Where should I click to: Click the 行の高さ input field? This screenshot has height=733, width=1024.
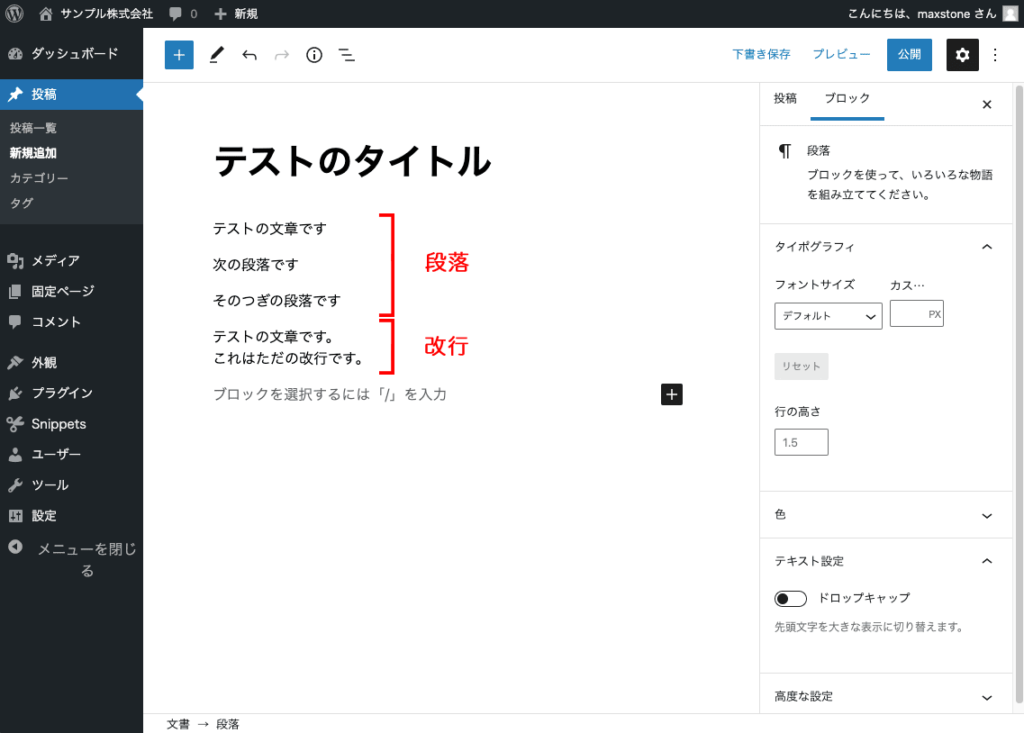(x=801, y=441)
